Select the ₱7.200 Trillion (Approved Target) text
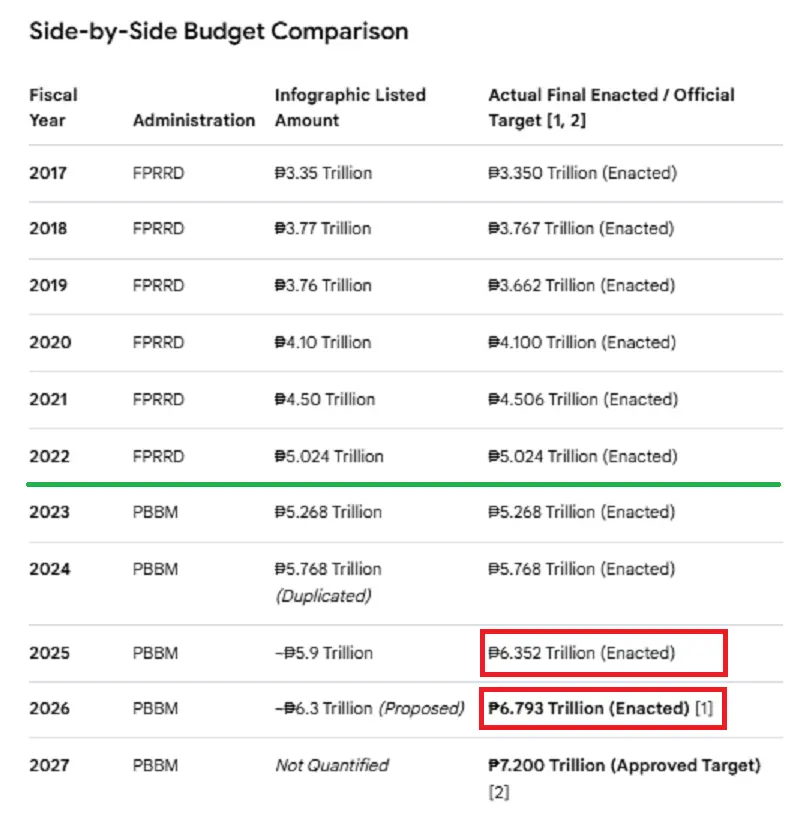The height and width of the screenshot is (831, 798). click(624, 765)
